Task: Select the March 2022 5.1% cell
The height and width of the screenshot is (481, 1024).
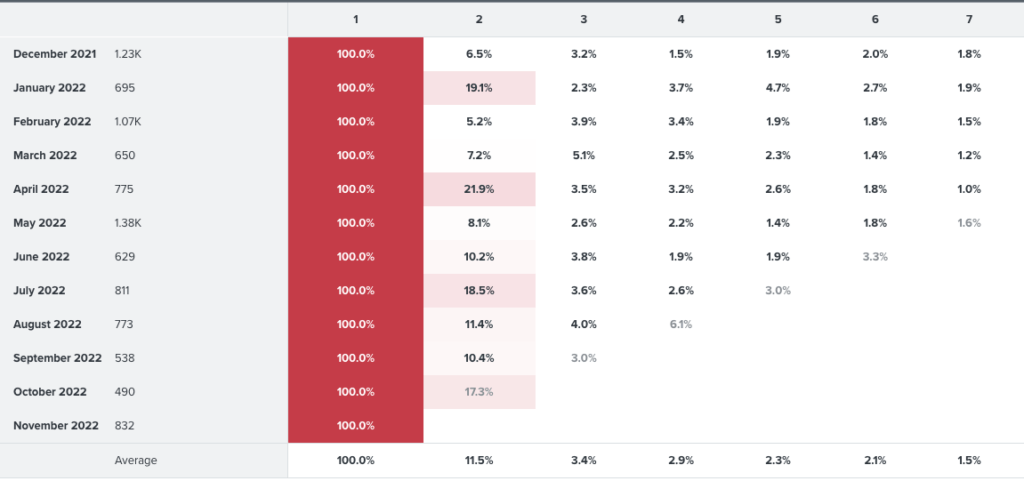Action: (x=583, y=155)
